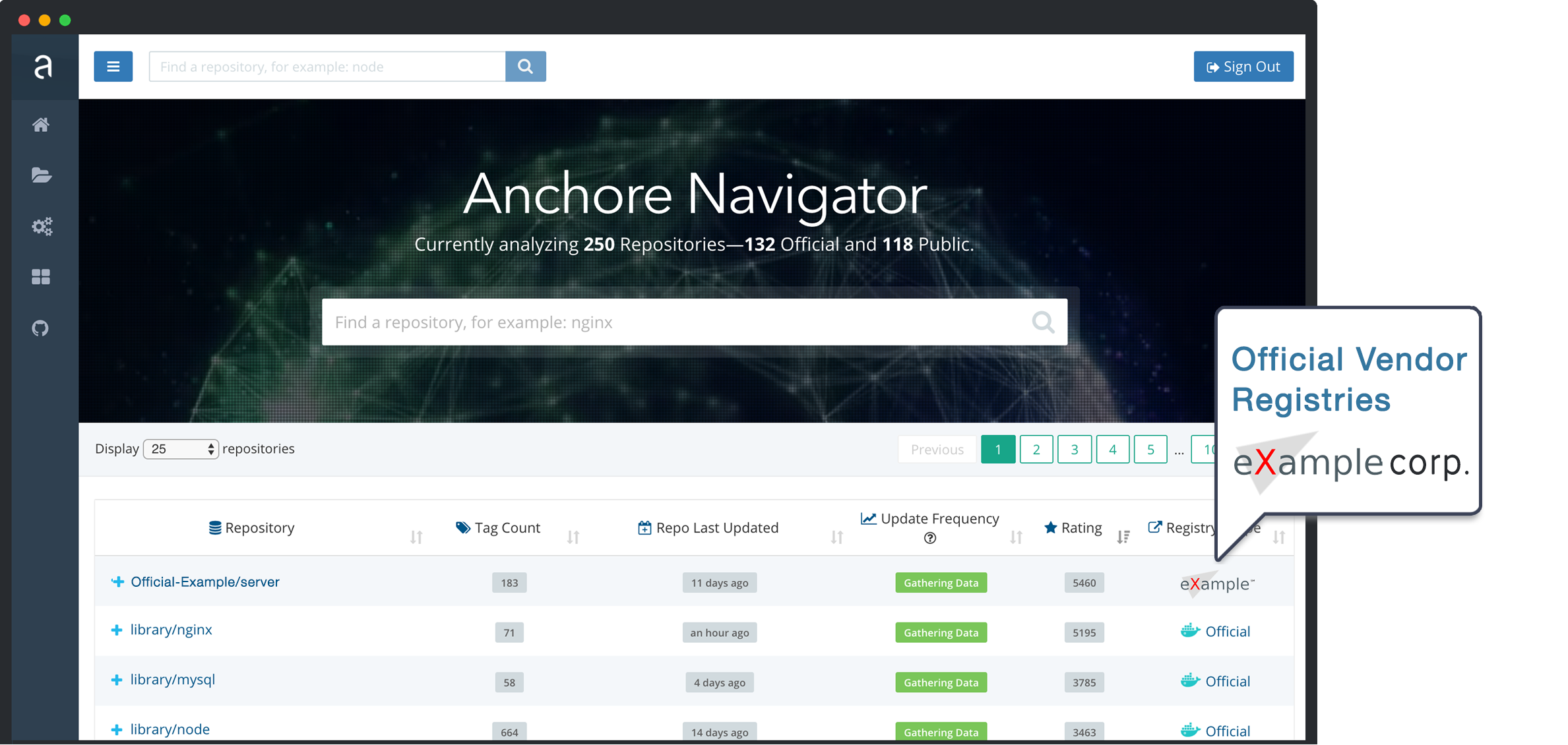The width and height of the screenshot is (1568, 745).
Task: Click tag count 58 badge
Action: 509,682
